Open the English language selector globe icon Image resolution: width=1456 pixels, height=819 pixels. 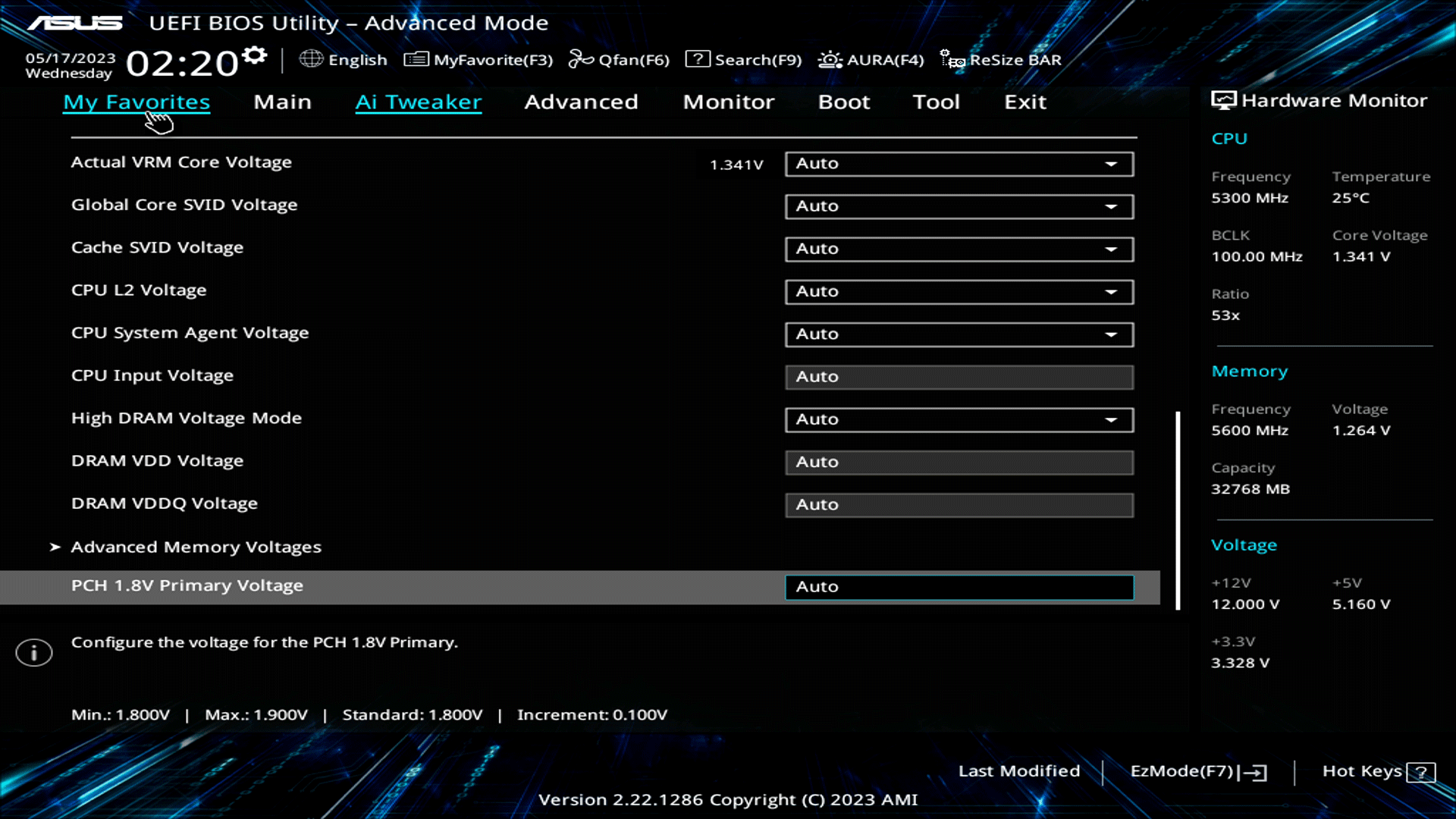point(311,59)
